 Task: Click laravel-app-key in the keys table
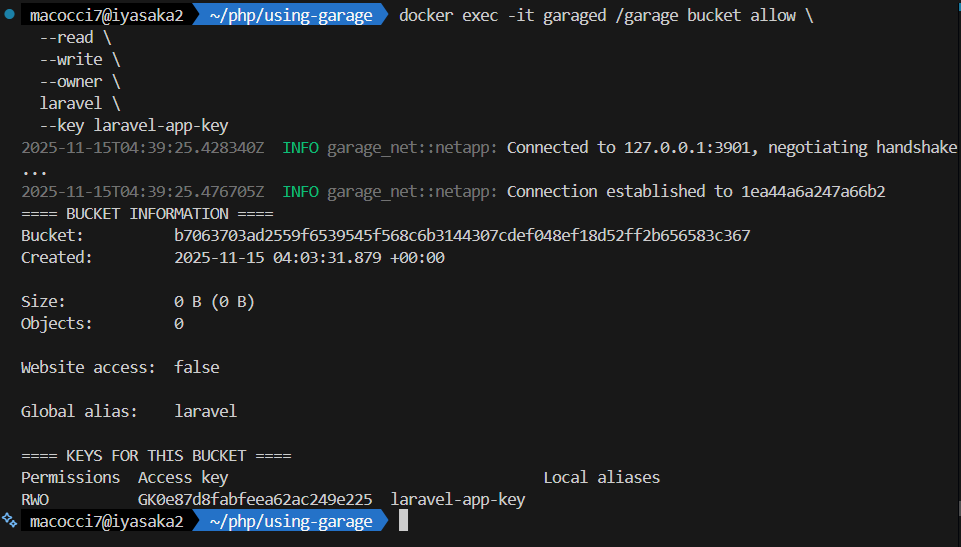click(x=457, y=499)
